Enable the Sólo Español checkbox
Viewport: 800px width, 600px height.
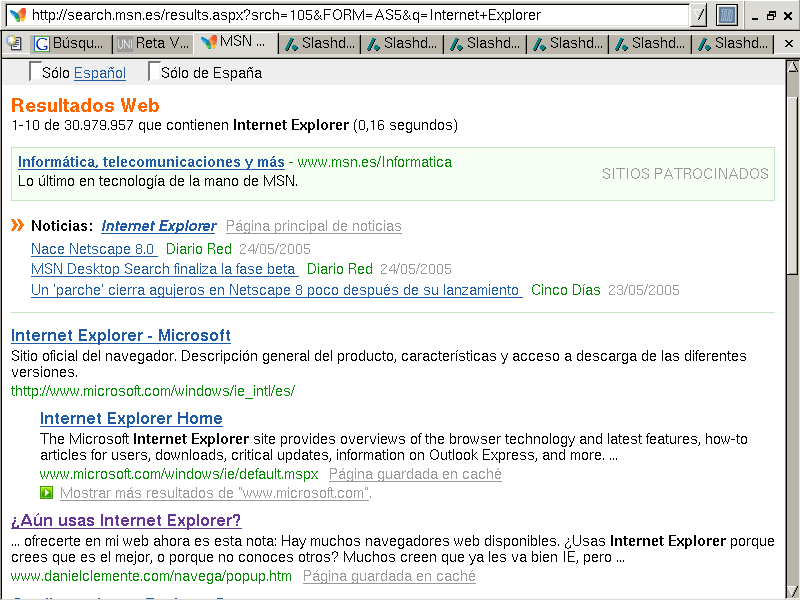[x=35, y=71]
